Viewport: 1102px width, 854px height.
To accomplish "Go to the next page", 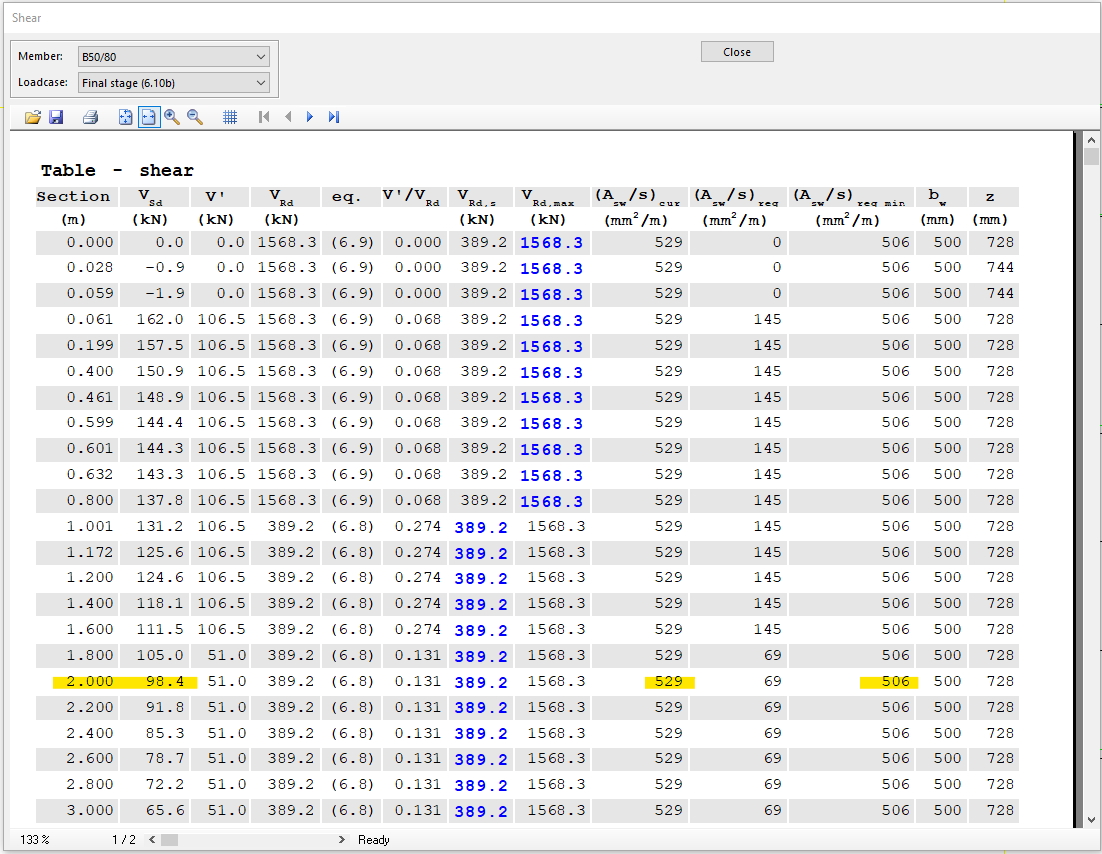I will tap(310, 117).
